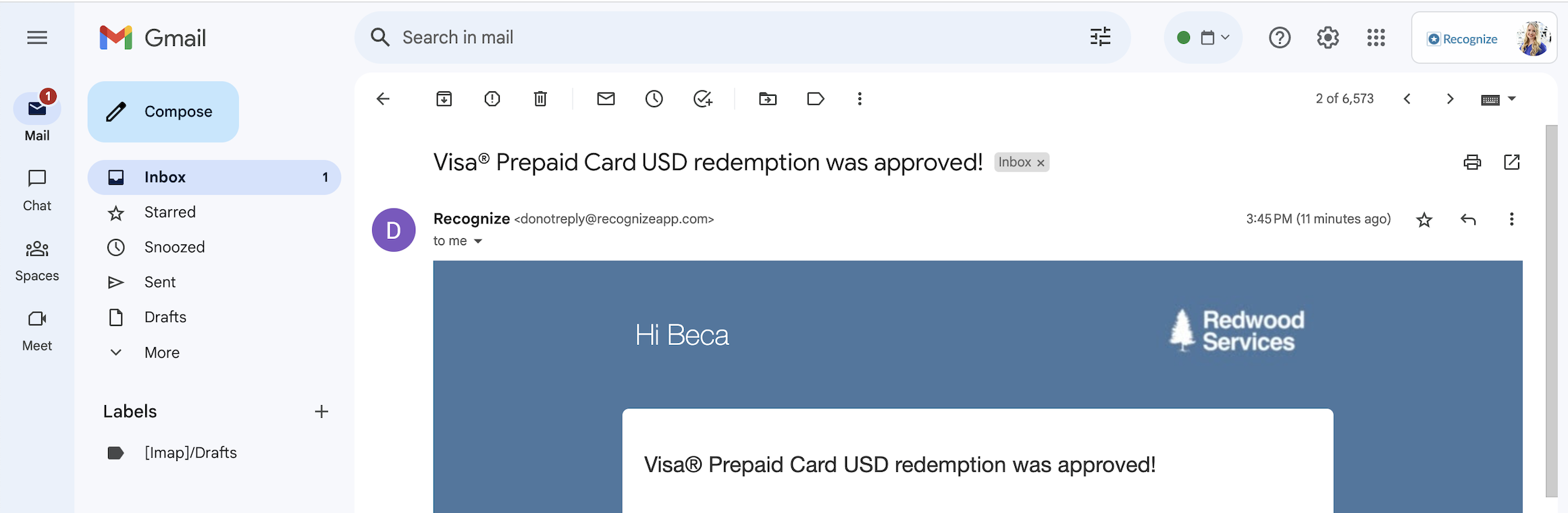Report spam using the exclamation icon
Viewport: 1568px width, 513px height.
click(492, 99)
